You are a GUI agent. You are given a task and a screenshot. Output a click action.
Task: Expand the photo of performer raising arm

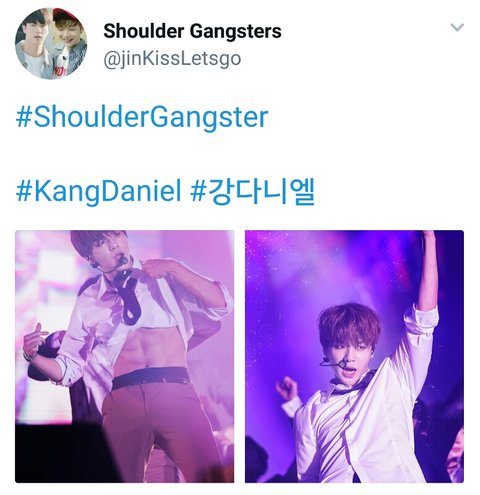(x=354, y=356)
